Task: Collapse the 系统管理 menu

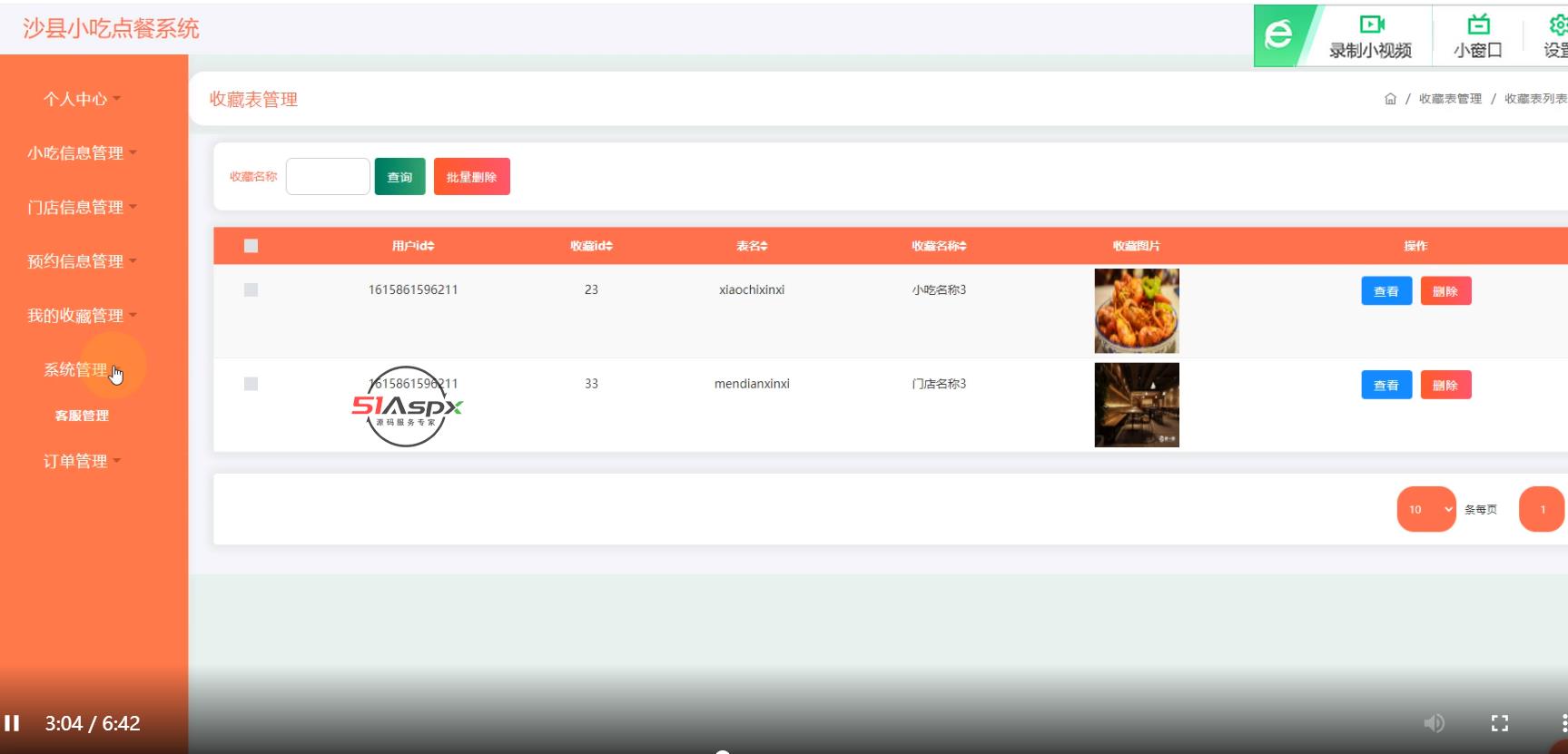Action: (x=82, y=370)
